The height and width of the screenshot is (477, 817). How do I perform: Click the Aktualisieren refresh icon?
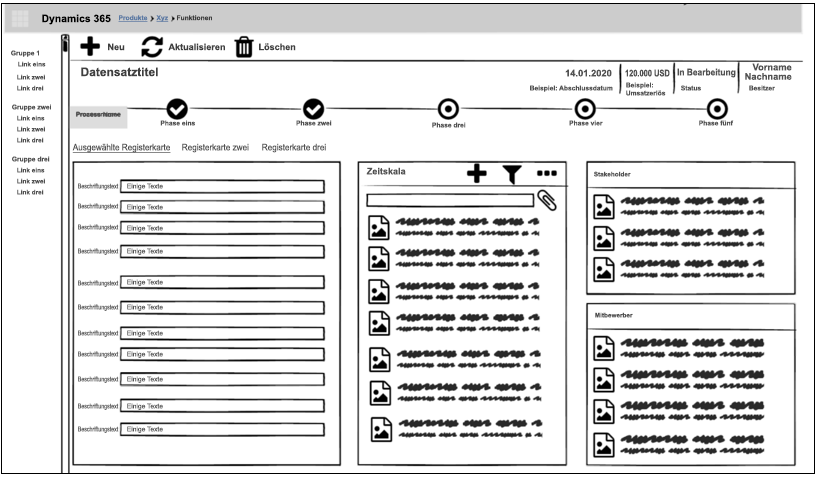click(152, 46)
